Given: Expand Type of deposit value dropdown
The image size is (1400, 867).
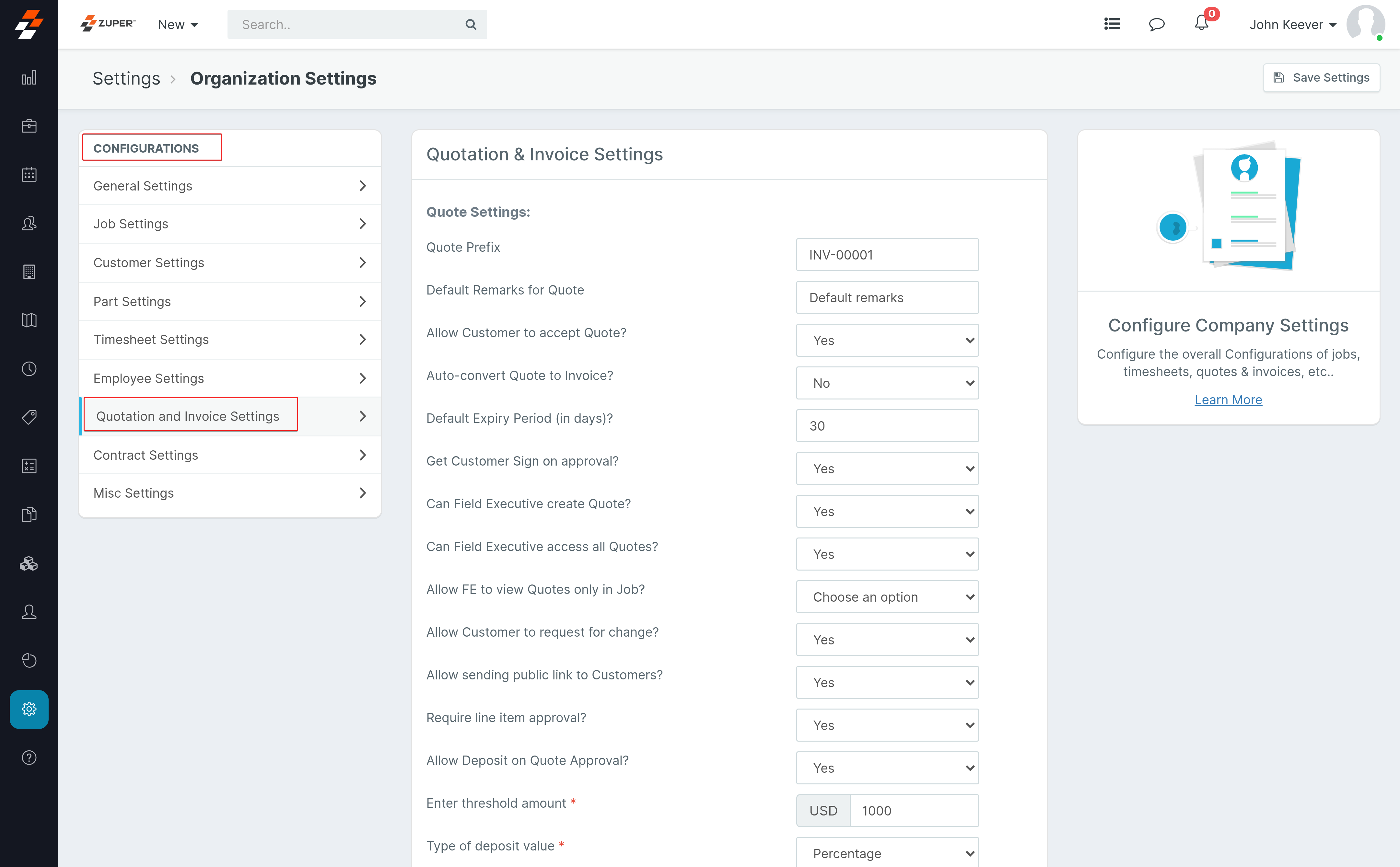Looking at the screenshot, I should click(x=887, y=853).
